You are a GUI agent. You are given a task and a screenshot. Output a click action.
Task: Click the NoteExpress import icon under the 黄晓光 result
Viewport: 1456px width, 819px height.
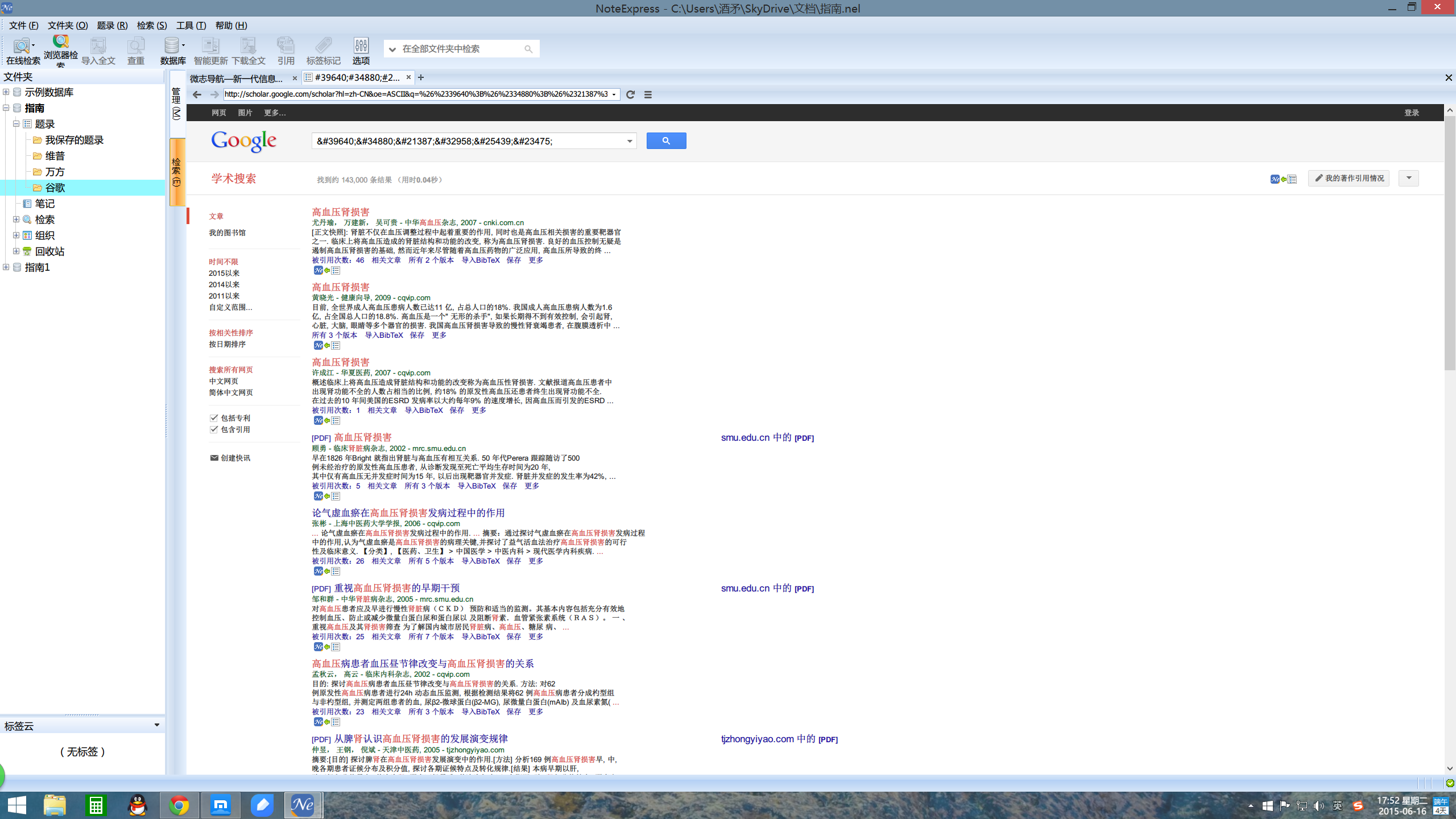326,346
